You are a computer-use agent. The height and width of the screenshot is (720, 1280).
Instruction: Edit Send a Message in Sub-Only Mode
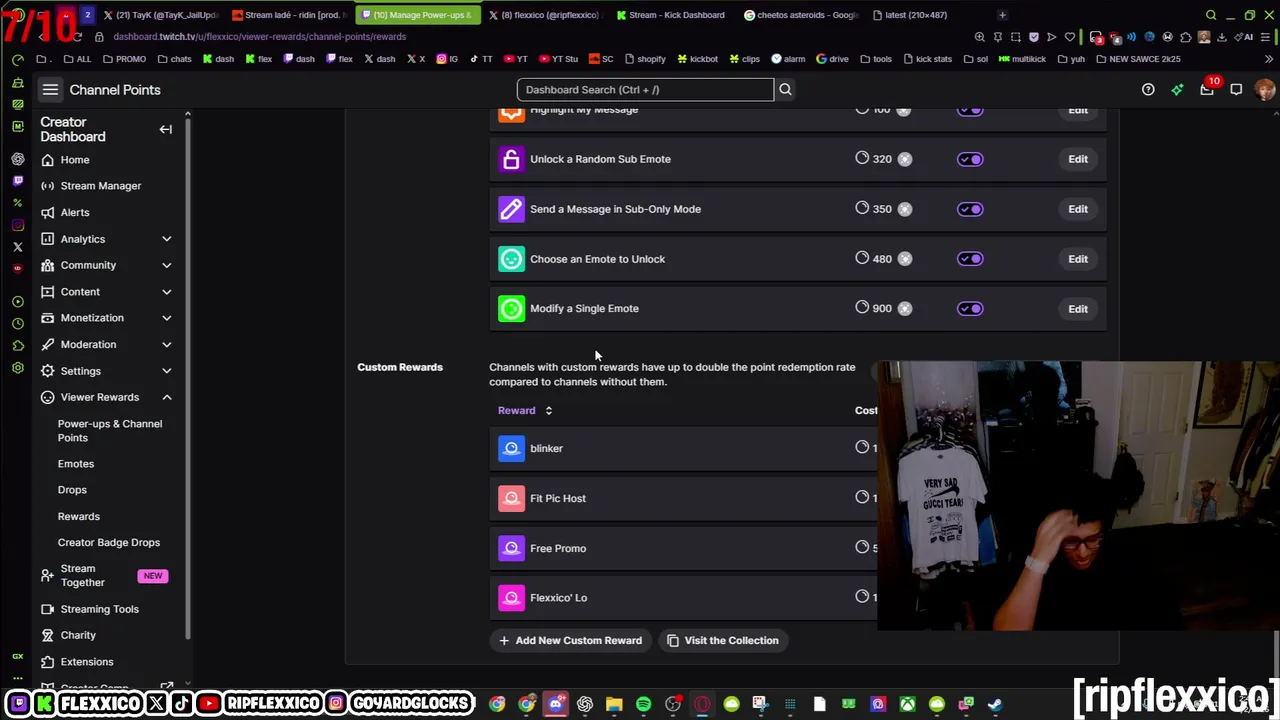pos(1078,209)
